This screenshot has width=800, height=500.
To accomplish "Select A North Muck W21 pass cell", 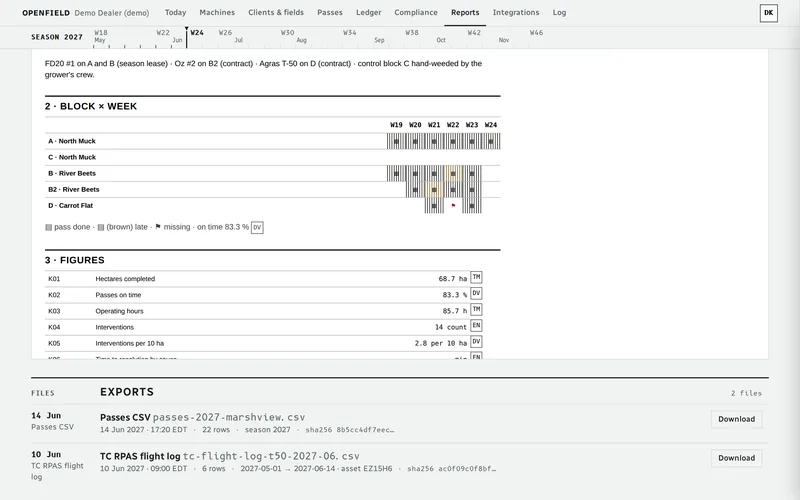I will (434, 141).
